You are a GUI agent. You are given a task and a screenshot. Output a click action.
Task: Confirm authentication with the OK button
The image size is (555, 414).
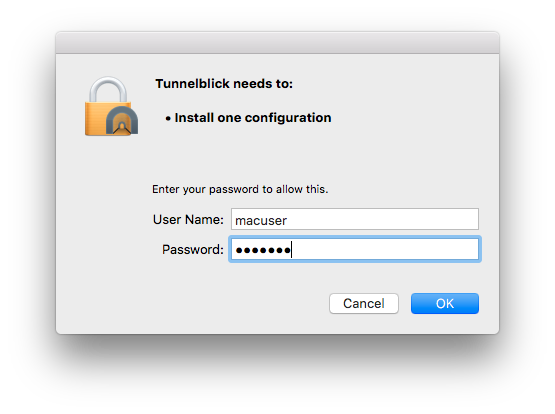445,303
